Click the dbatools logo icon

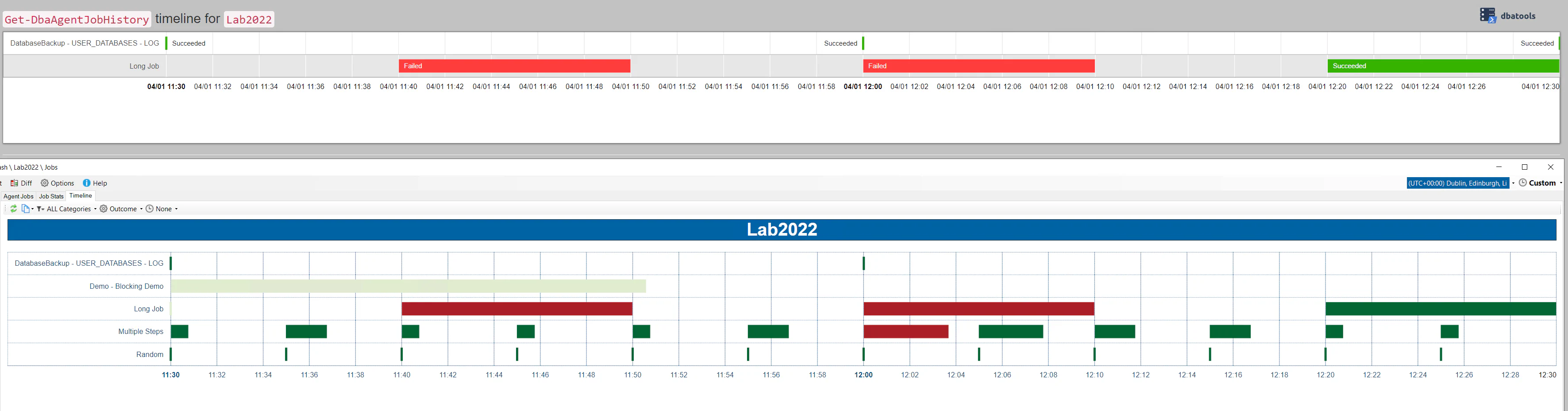[x=1487, y=15]
